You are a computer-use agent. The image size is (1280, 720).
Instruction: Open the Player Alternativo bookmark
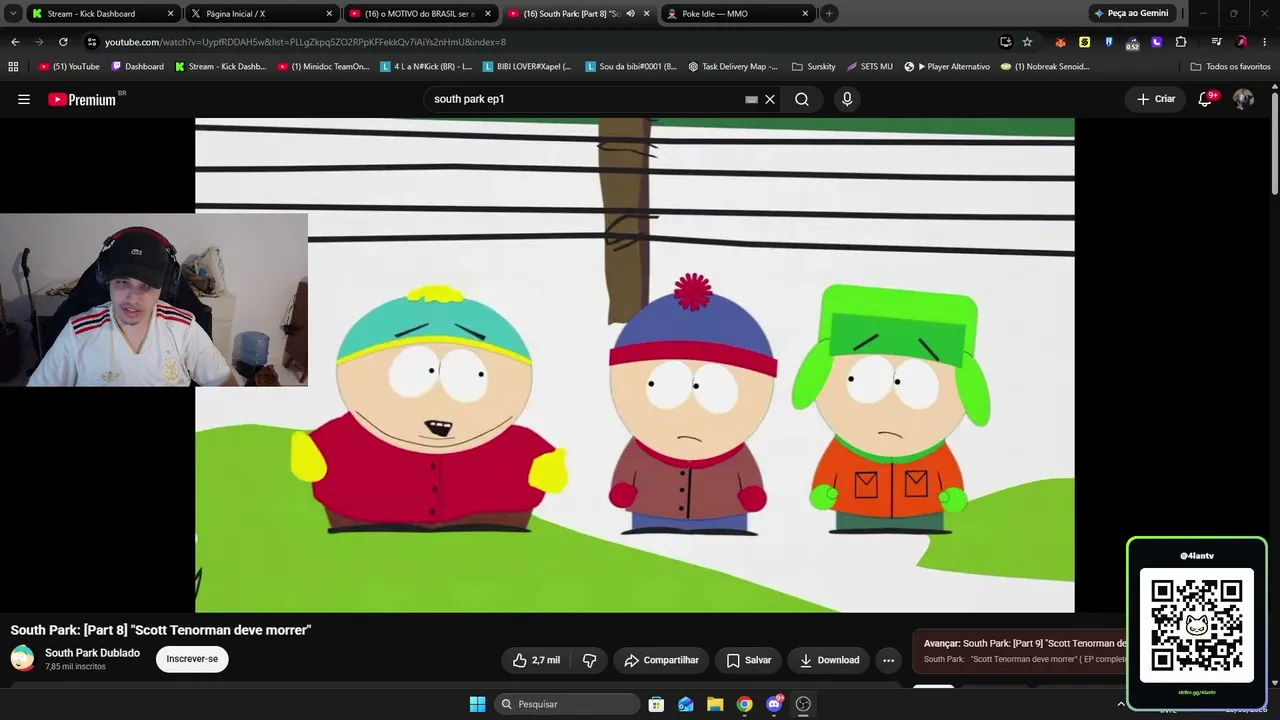point(947,67)
